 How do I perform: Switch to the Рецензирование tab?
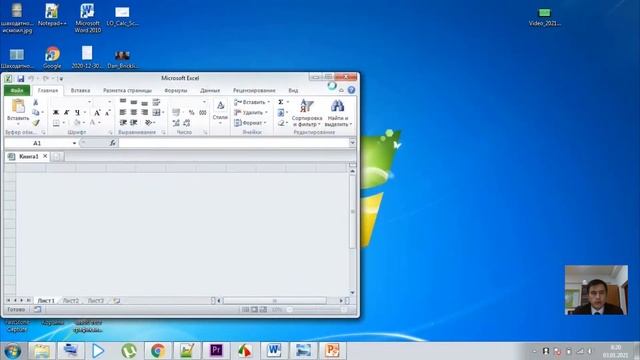254,90
